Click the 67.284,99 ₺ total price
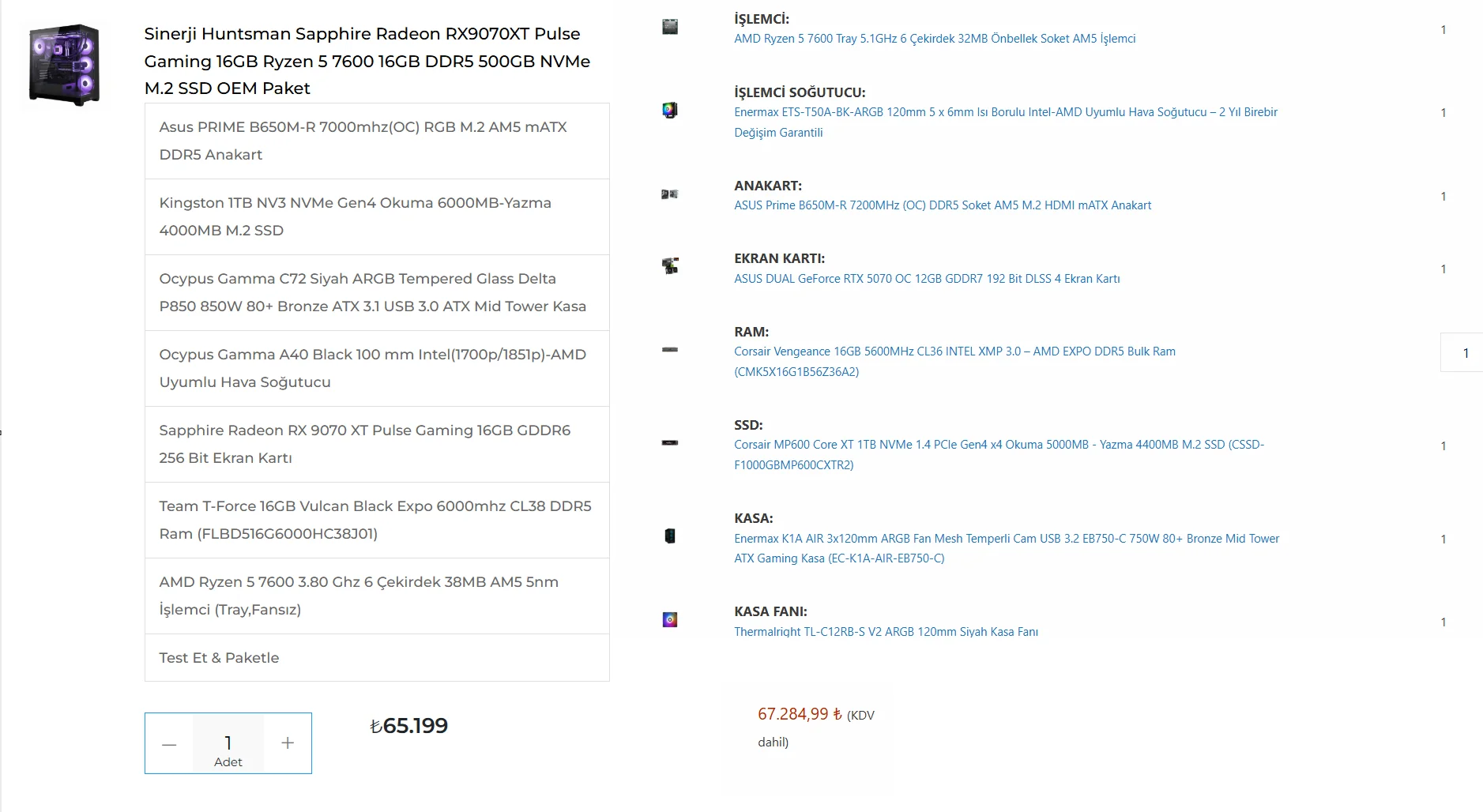The image size is (1483, 812). [800, 714]
